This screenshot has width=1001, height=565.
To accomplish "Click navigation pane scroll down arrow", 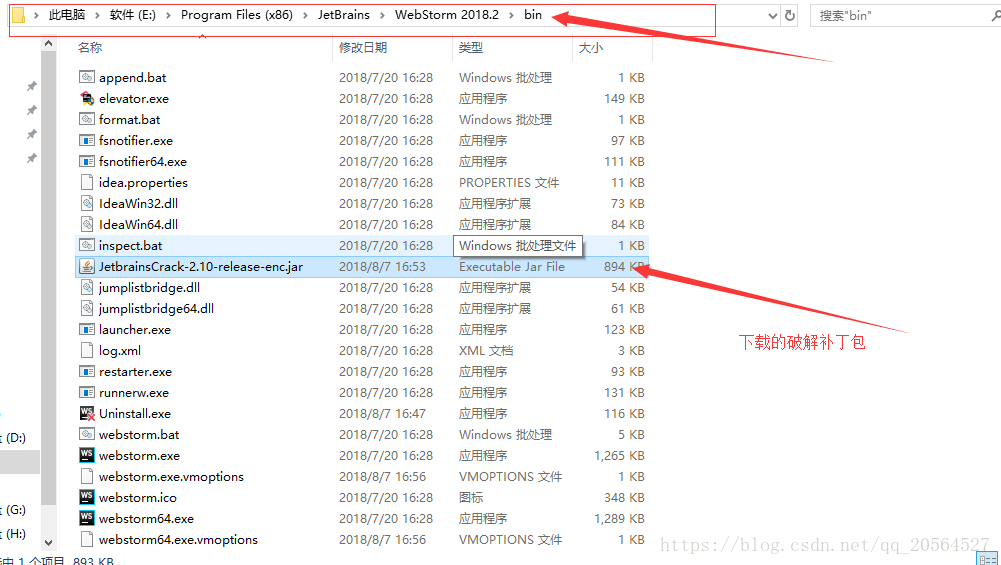I will [x=49, y=543].
